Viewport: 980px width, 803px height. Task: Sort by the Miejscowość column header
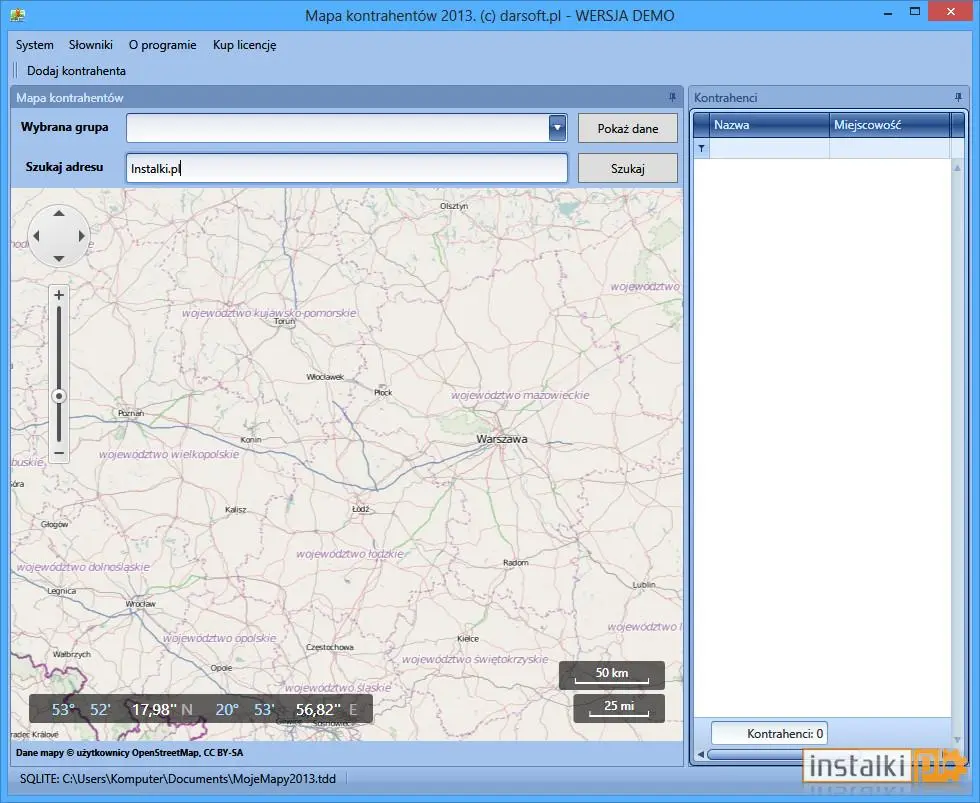click(x=889, y=125)
